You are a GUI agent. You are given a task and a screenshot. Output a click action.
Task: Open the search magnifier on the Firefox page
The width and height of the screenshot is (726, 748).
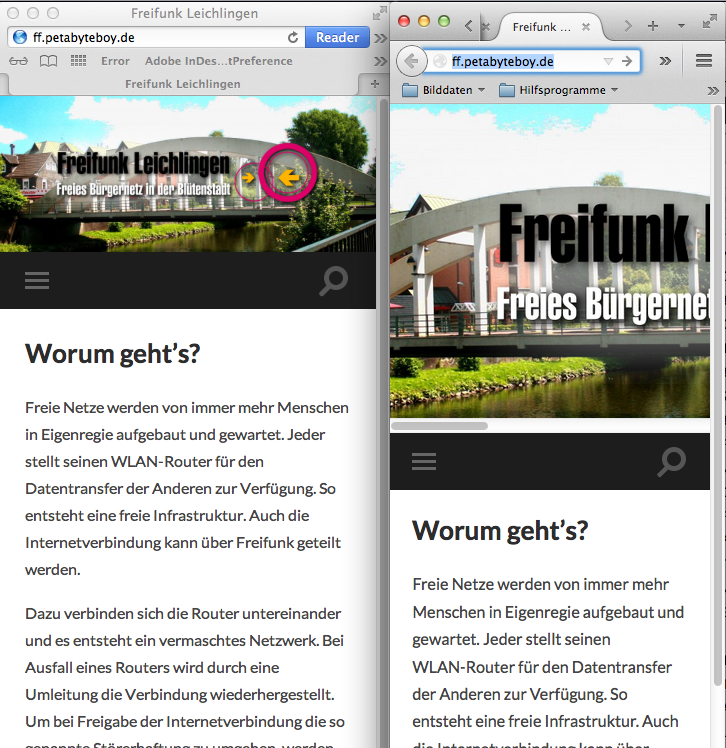[672, 461]
